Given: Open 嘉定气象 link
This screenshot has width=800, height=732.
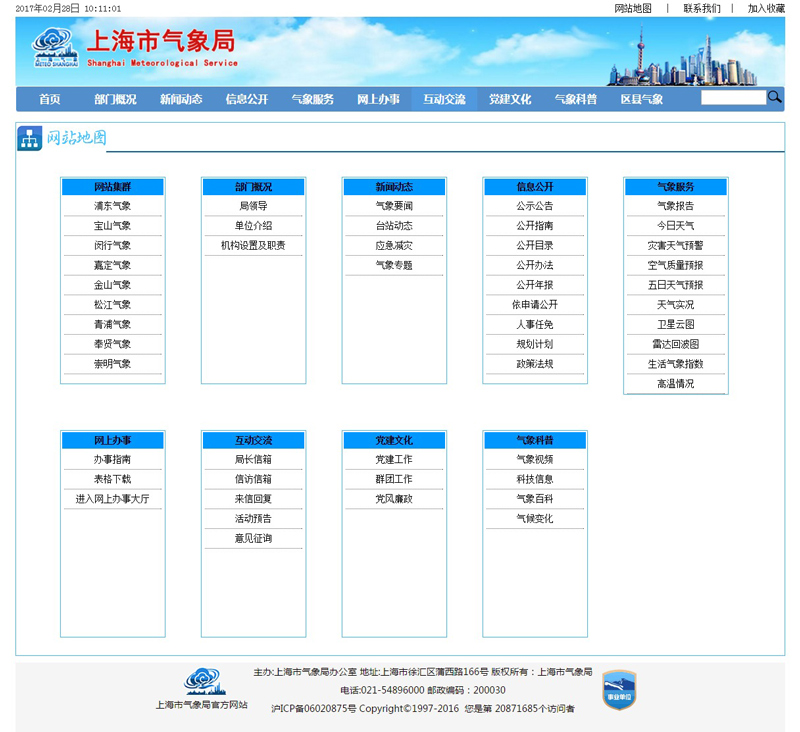Looking at the screenshot, I should click(x=112, y=265).
